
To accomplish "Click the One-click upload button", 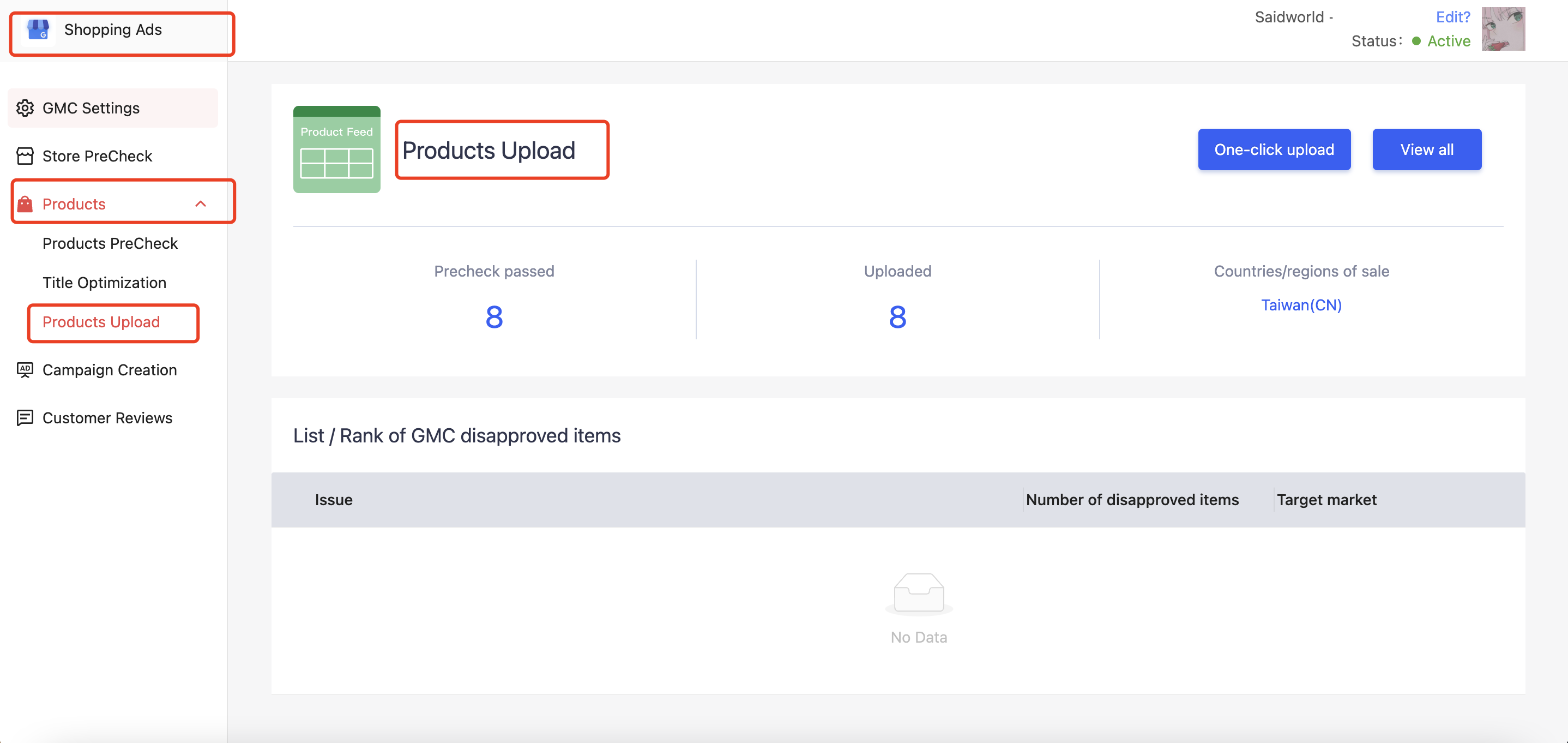I will [x=1274, y=149].
